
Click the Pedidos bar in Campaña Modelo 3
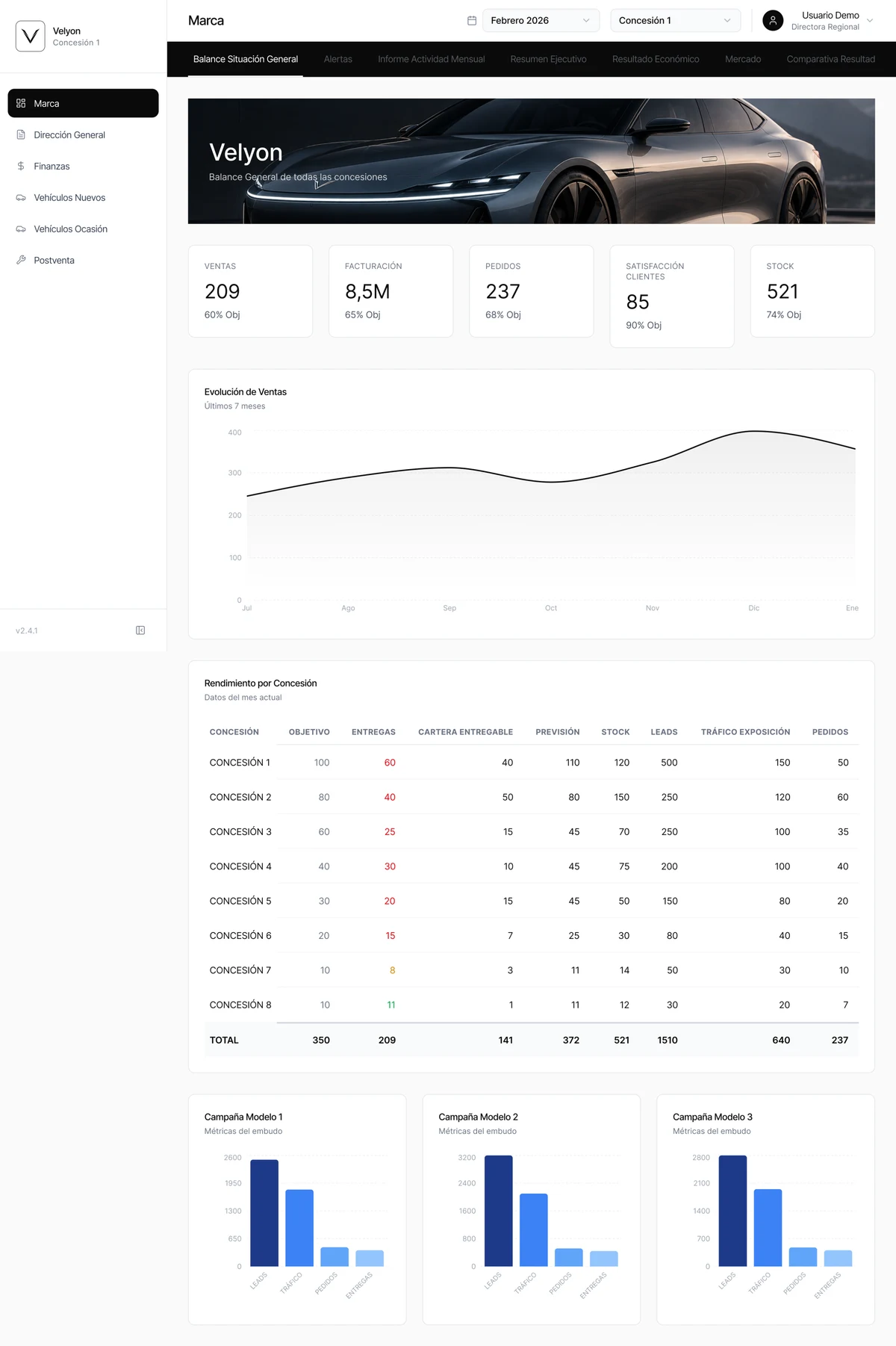click(803, 1256)
